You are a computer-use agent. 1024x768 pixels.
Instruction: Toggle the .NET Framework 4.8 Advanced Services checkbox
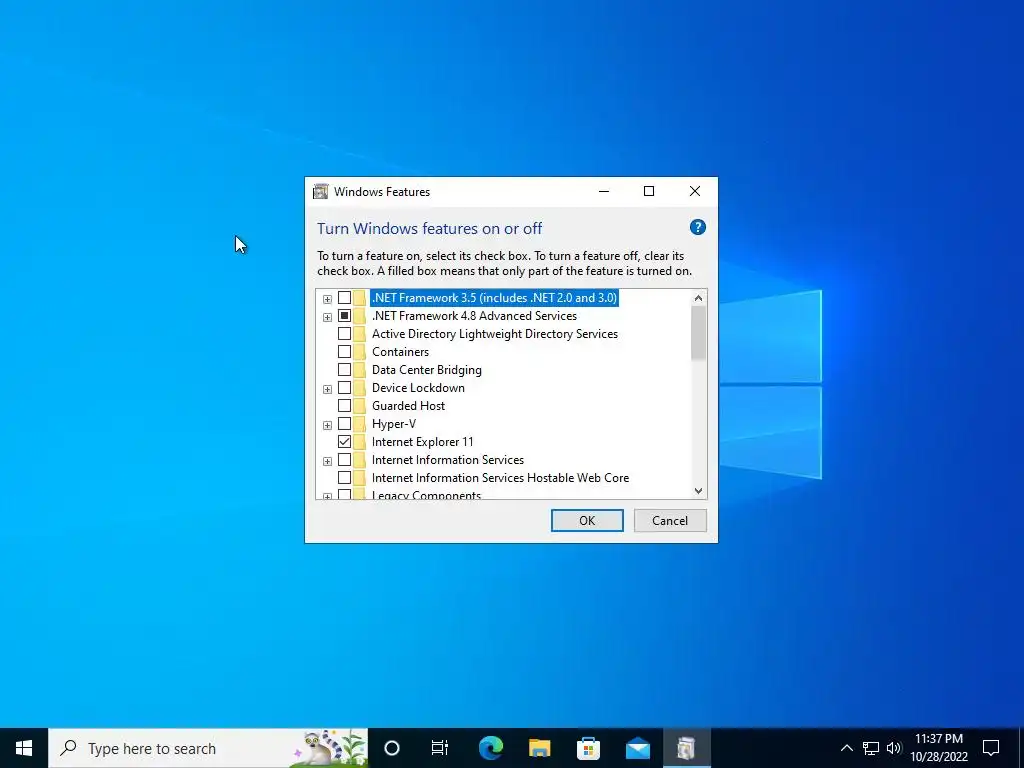tap(344, 316)
